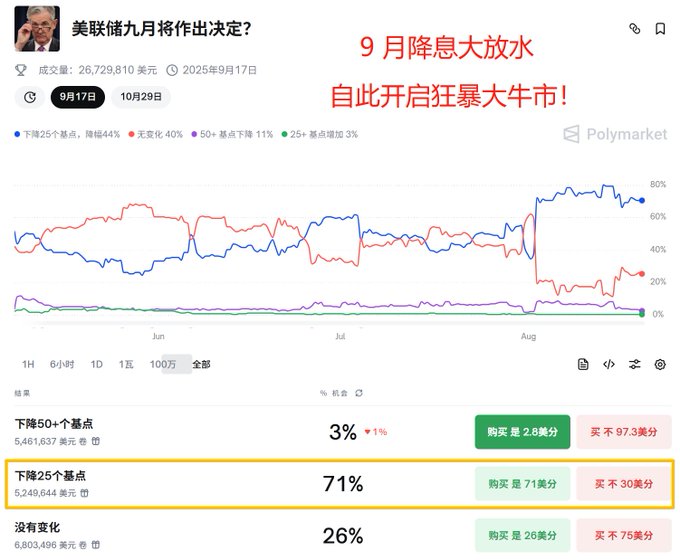680x560 pixels.
Task: Open chart filter sliders icon
Action: click(634, 365)
